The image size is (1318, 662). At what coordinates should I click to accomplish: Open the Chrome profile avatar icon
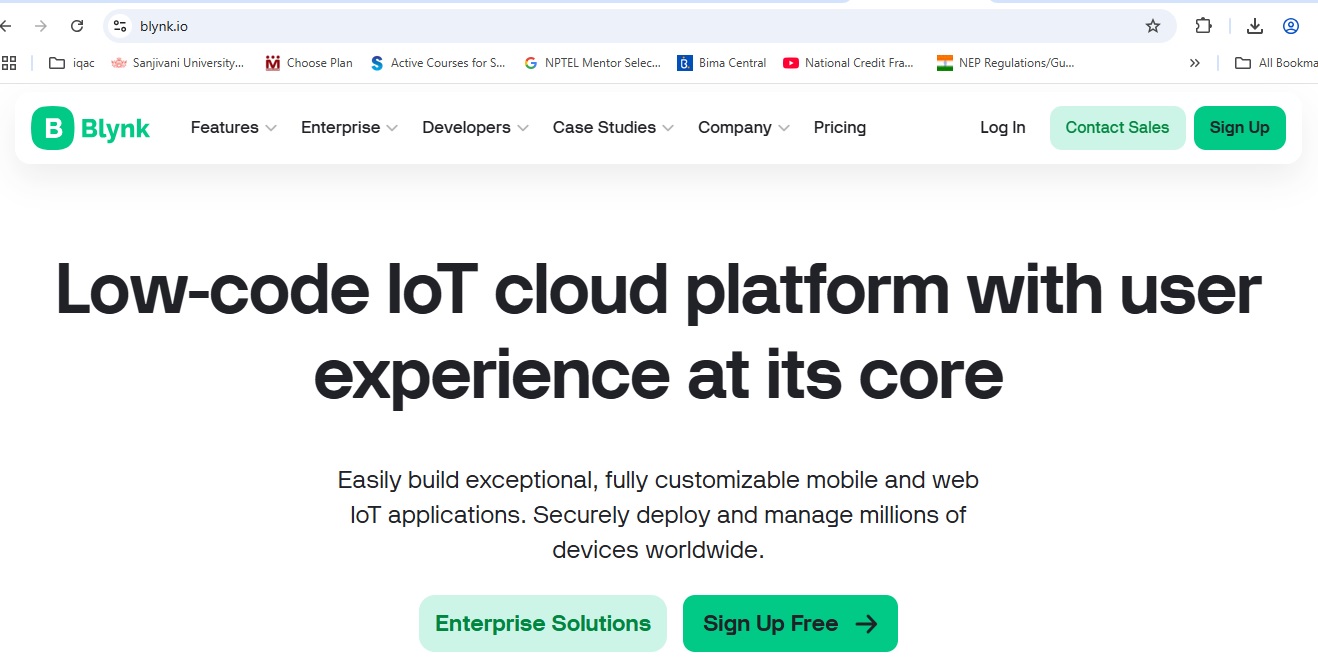pyautogui.click(x=1291, y=26)
